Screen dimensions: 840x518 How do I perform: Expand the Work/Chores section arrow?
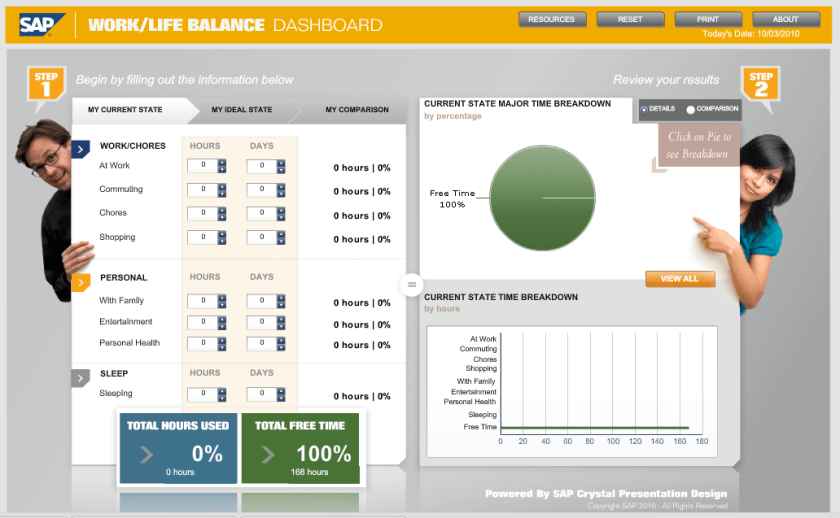(x=82, y=150)
